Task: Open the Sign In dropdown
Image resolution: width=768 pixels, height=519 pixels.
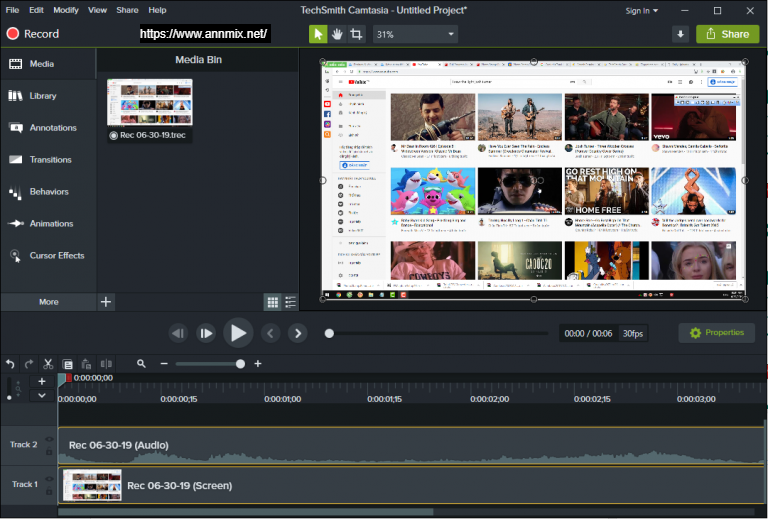Action: [x=642, y=10]
